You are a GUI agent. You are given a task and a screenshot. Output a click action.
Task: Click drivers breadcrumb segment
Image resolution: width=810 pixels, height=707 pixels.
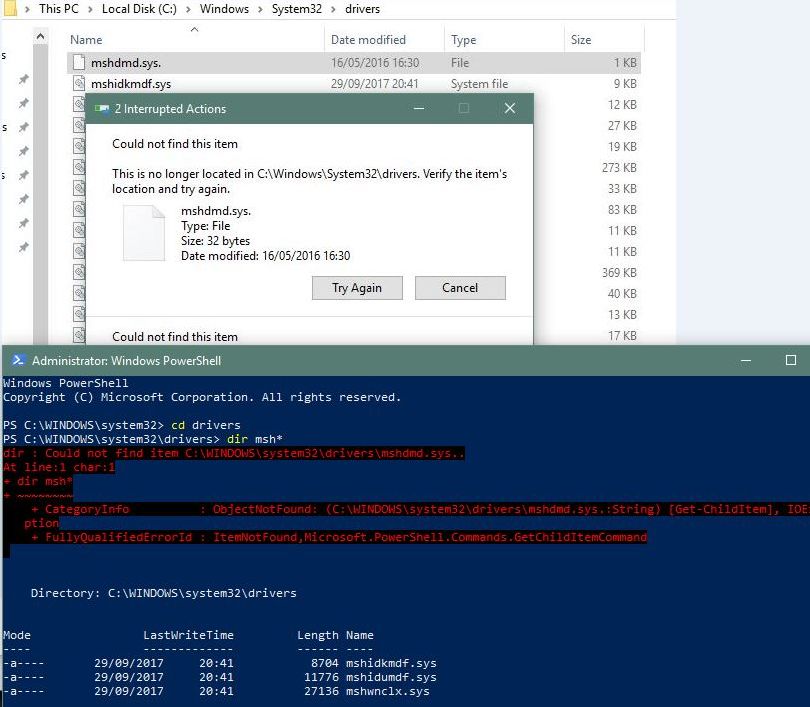[362, 9]
